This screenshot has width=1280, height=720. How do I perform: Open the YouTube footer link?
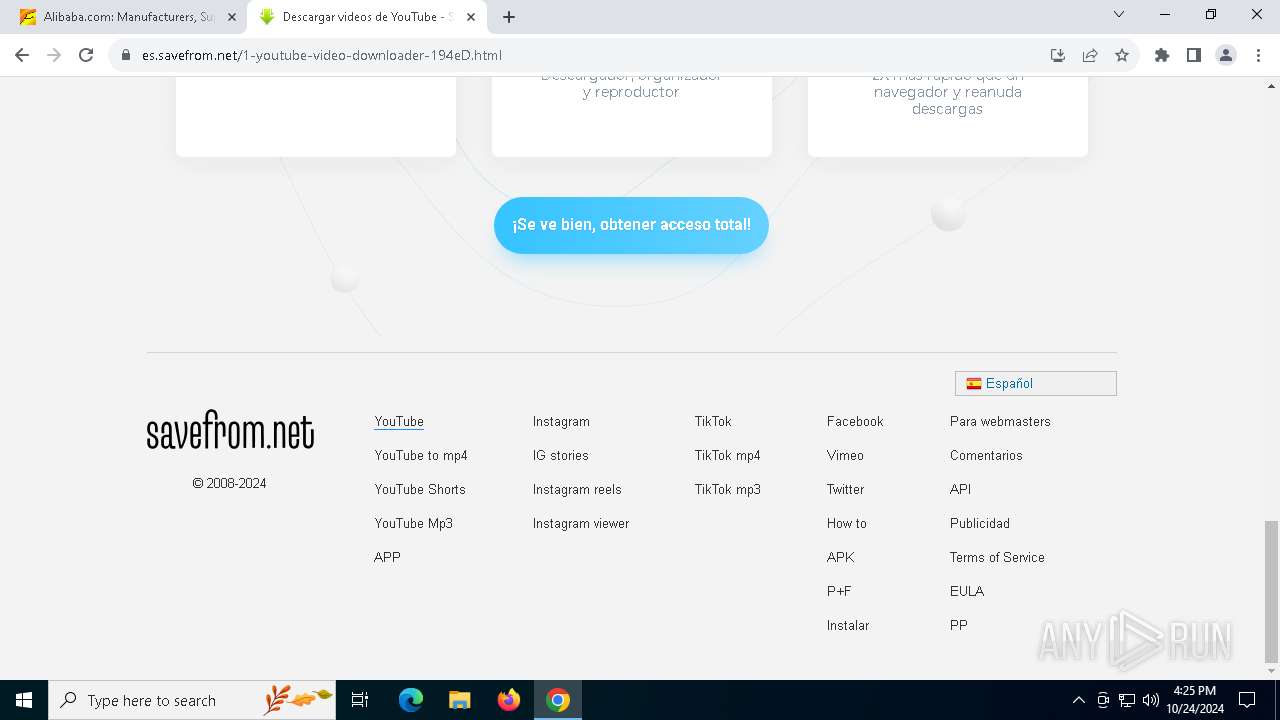(399, 422)
